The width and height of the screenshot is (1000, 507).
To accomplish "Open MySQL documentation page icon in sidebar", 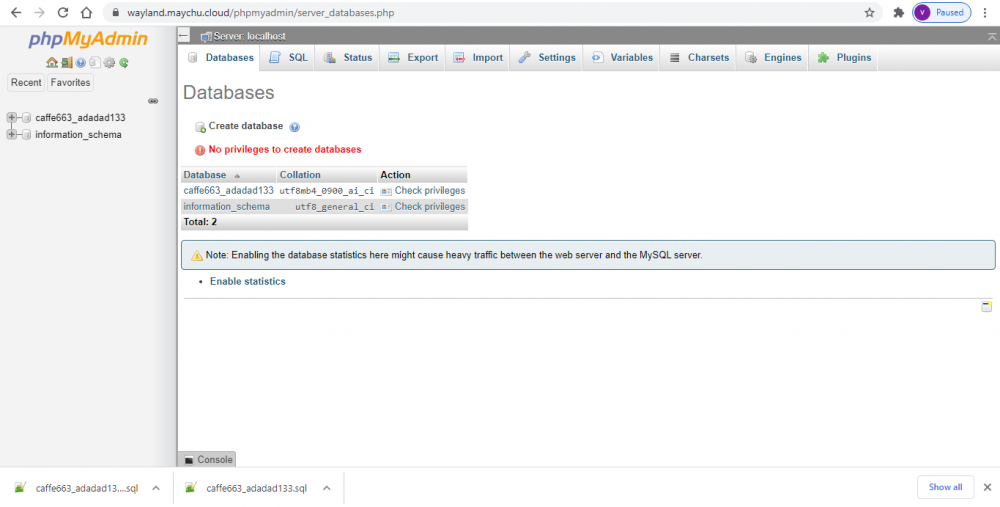I will click(94, 62).
